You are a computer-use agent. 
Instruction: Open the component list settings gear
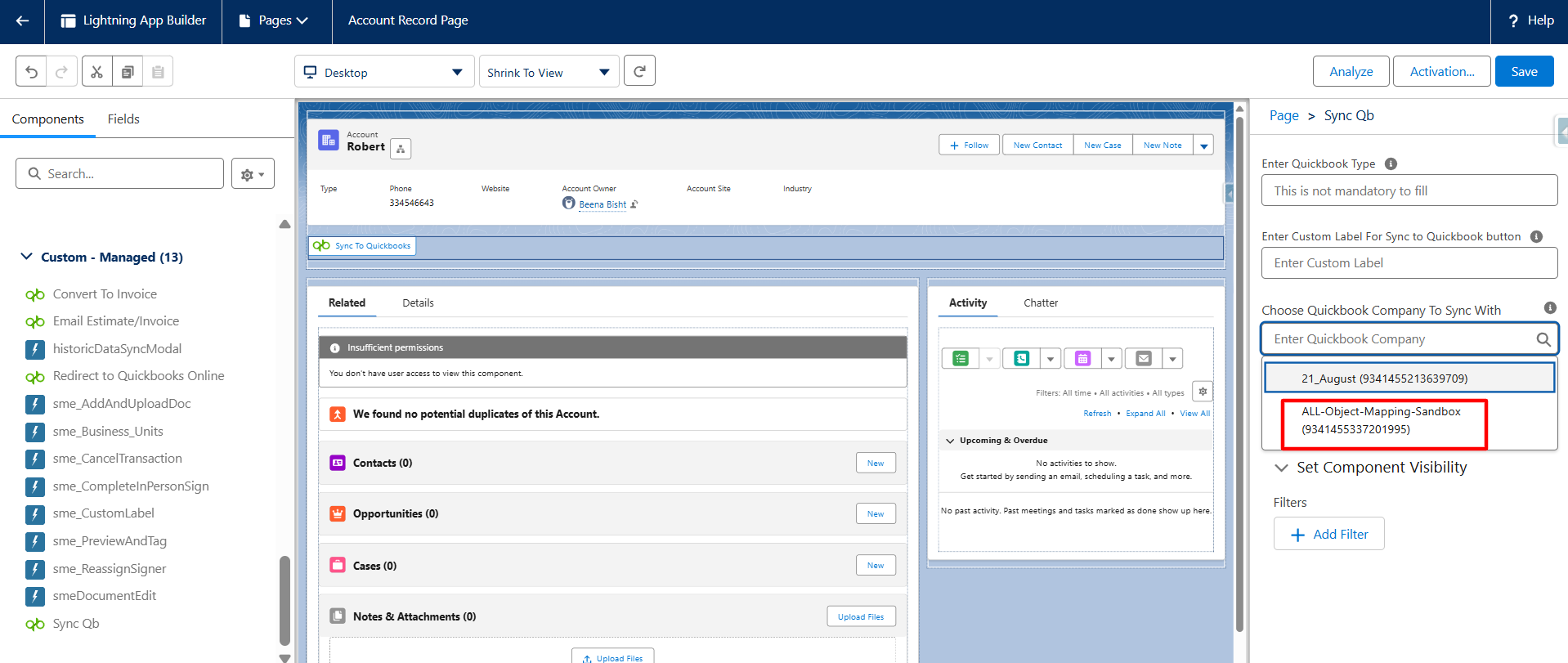[253, 174]
